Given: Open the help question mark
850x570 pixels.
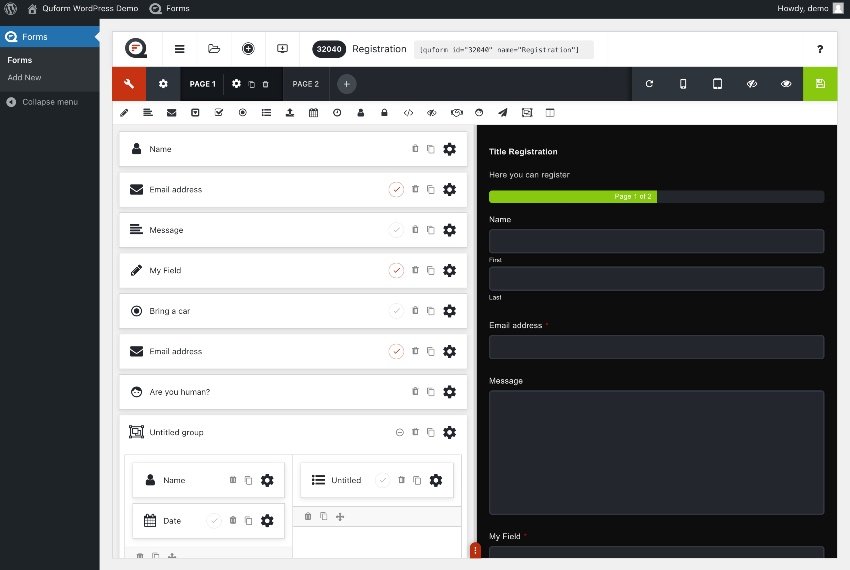Looking at the screenshot, I should coord(820,49).
